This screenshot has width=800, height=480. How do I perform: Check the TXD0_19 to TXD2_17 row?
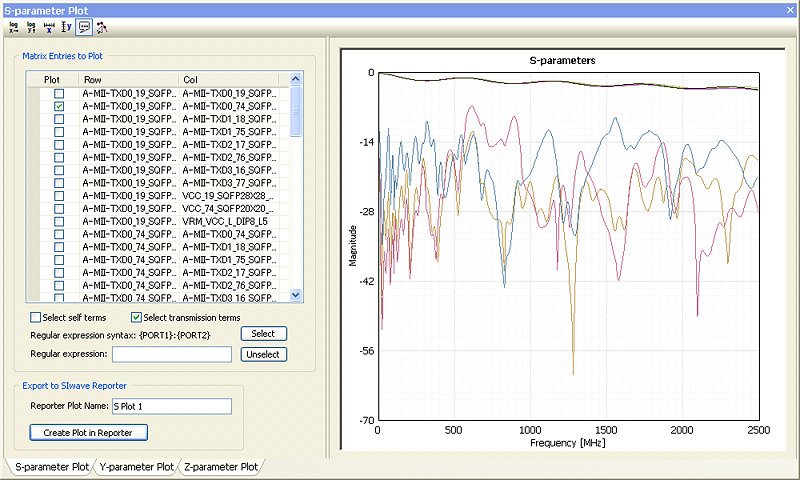(59, 144)
